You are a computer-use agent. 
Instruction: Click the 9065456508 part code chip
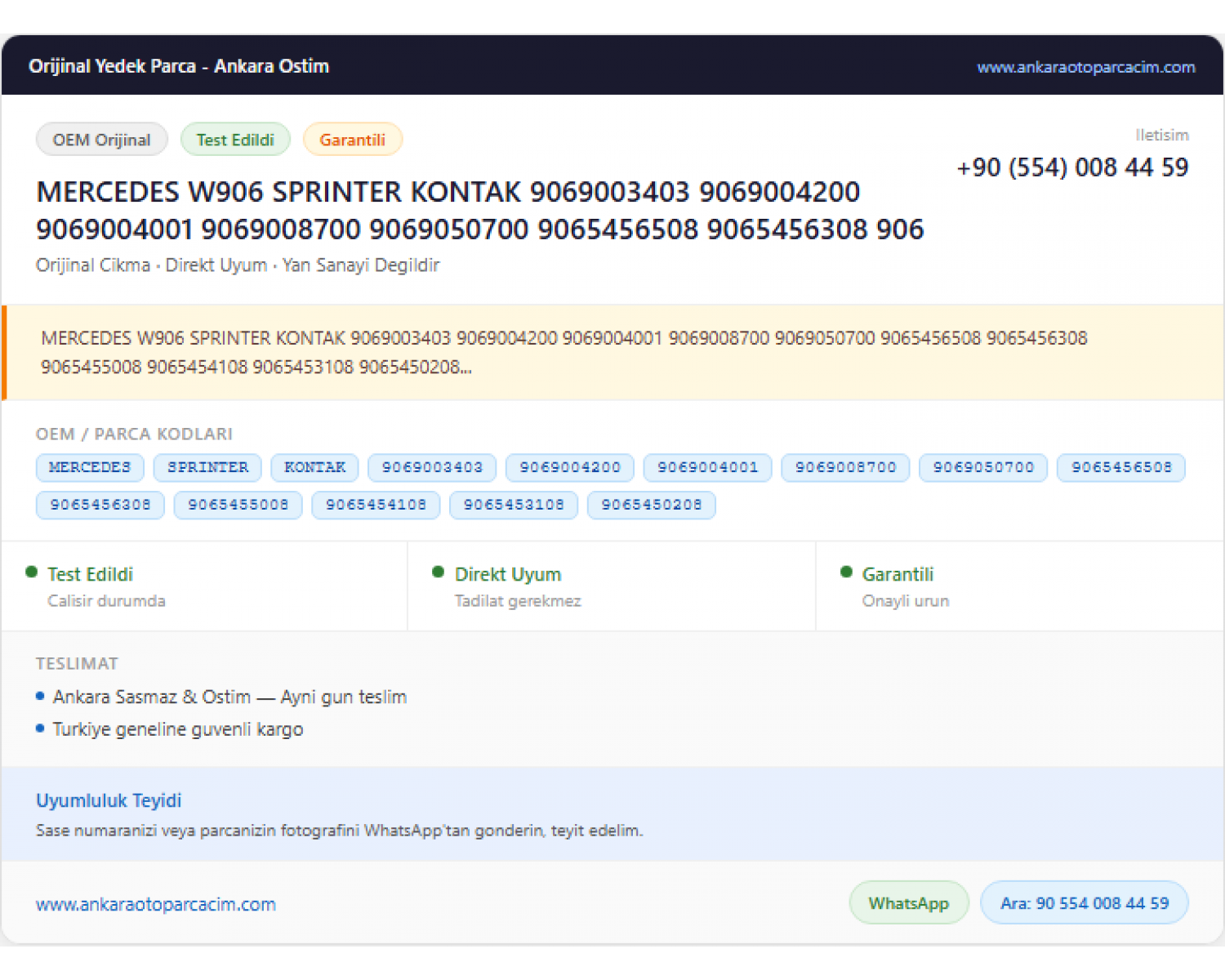point(1121,467)
